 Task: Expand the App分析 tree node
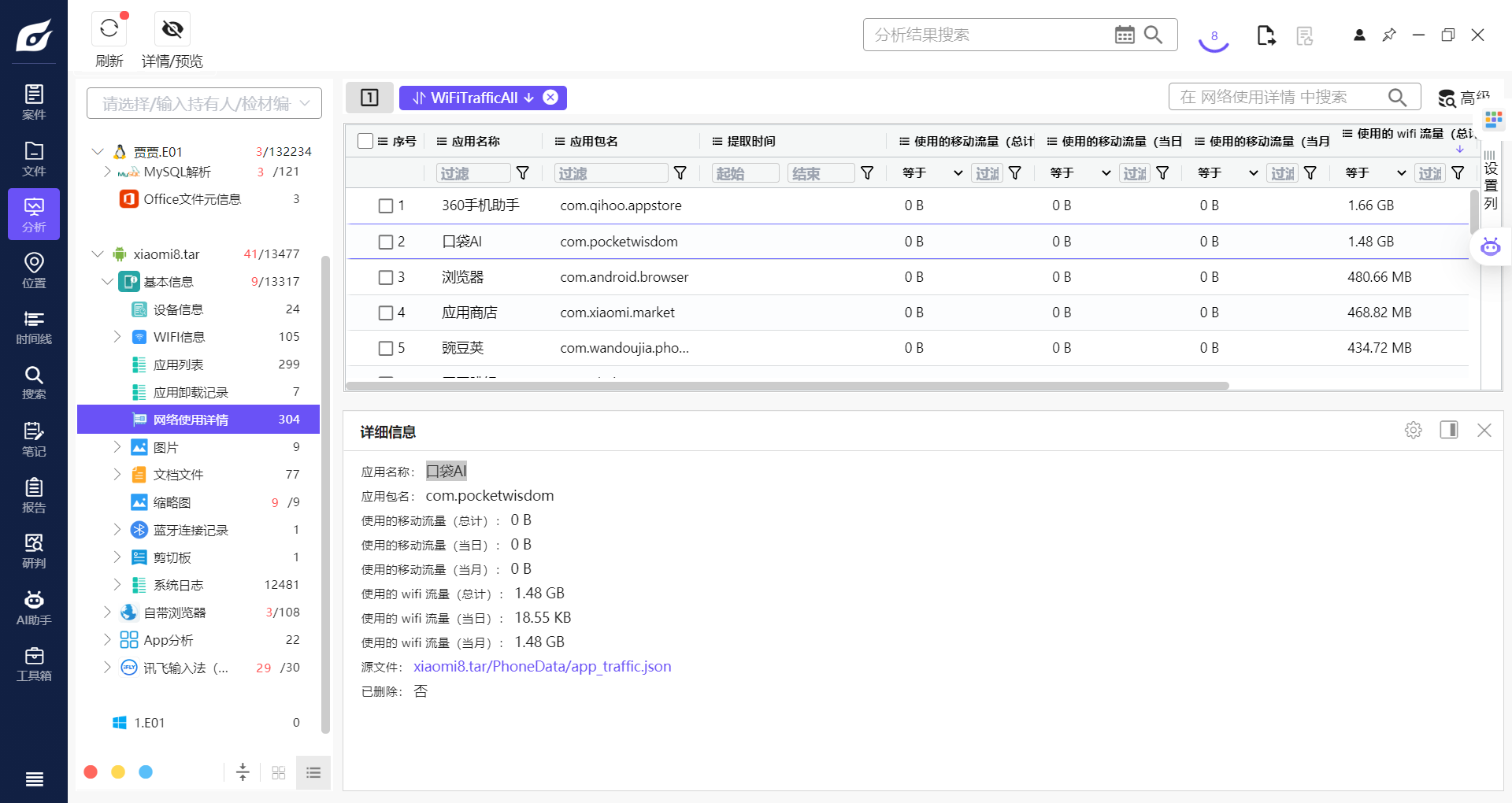107,639
